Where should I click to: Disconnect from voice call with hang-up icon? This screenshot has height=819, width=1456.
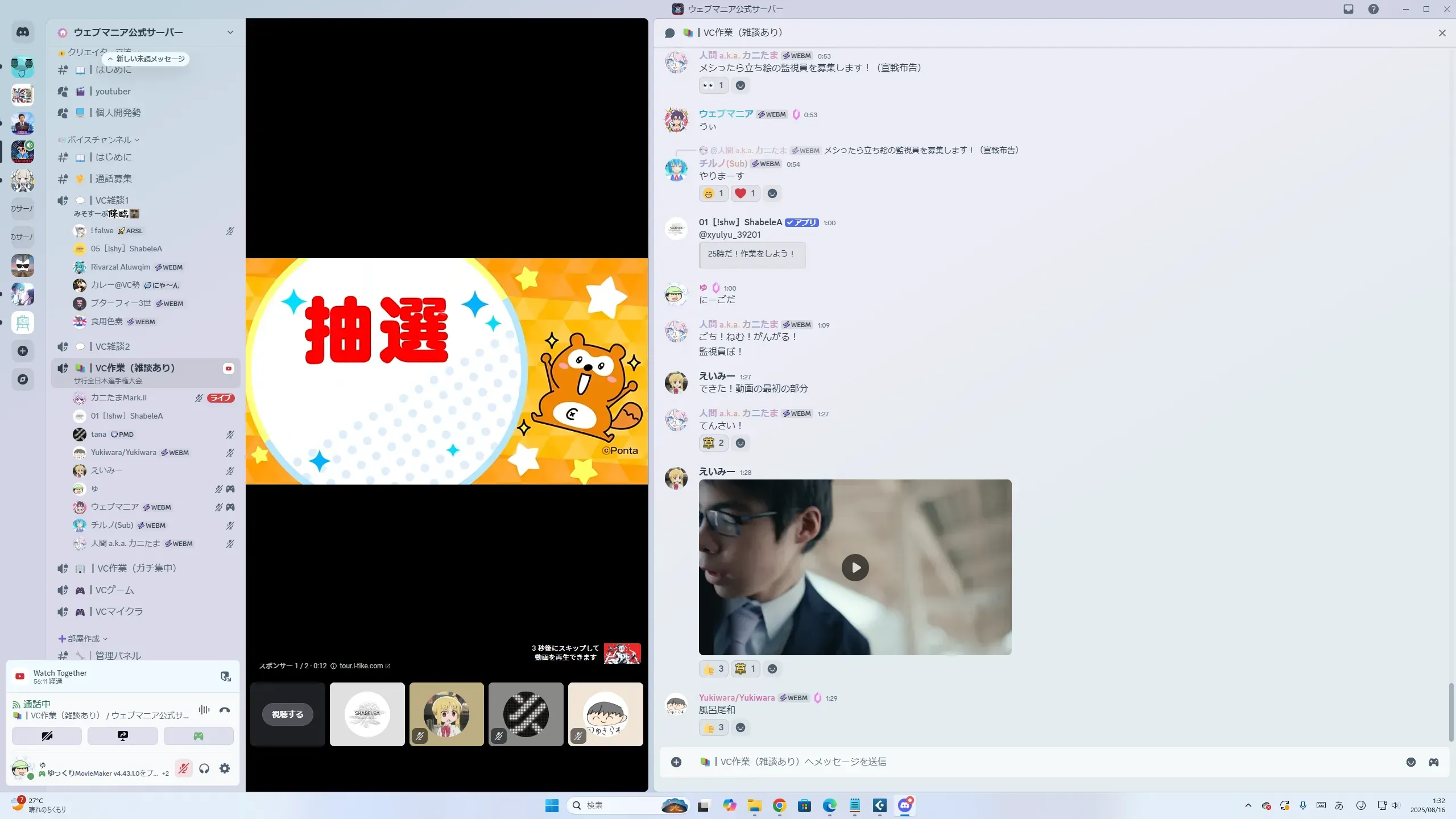(x=225, y=710)
